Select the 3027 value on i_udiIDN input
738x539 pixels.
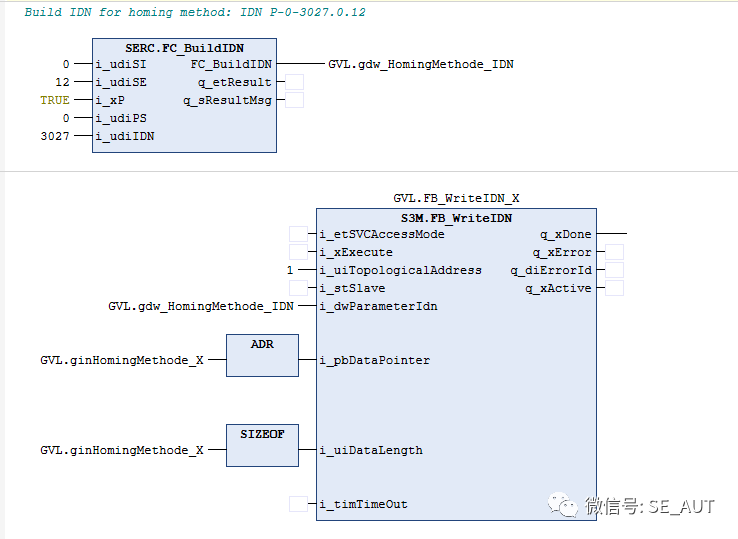coord(55,136)
